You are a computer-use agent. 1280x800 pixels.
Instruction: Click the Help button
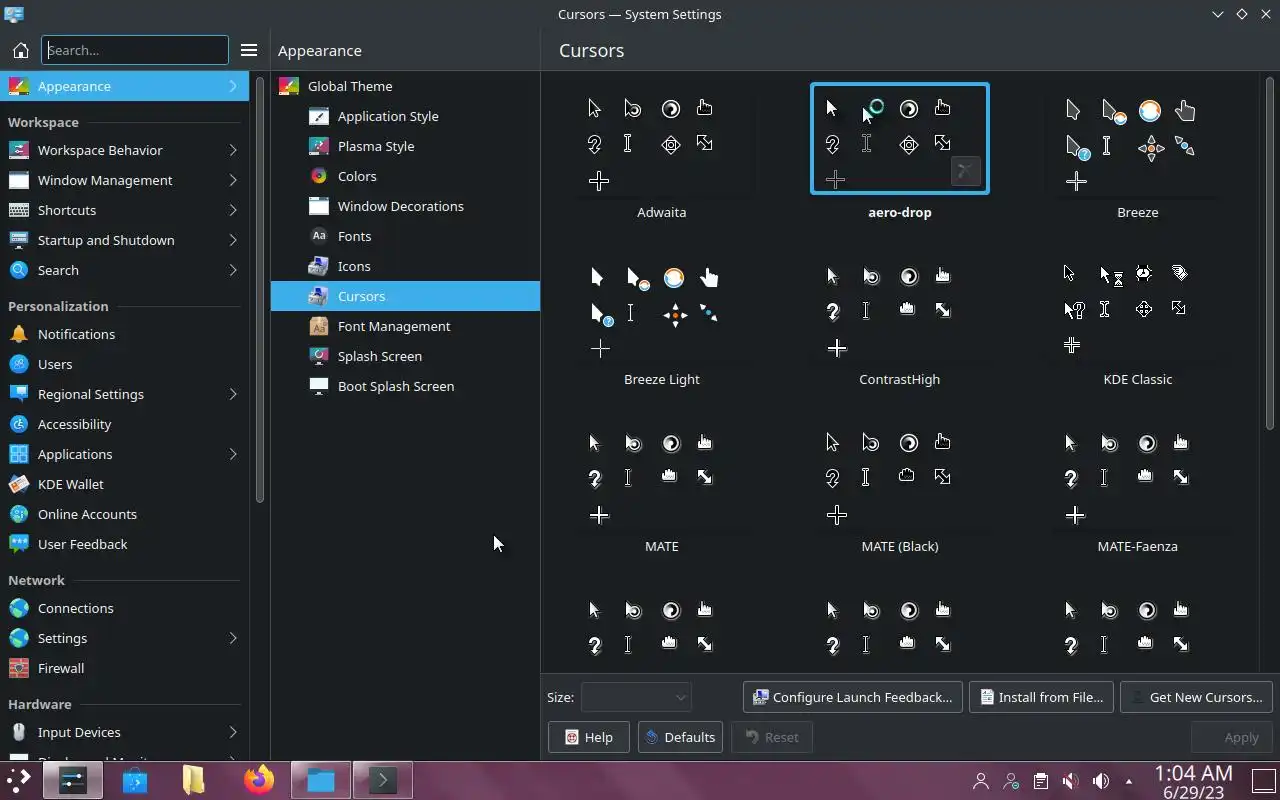588,737
